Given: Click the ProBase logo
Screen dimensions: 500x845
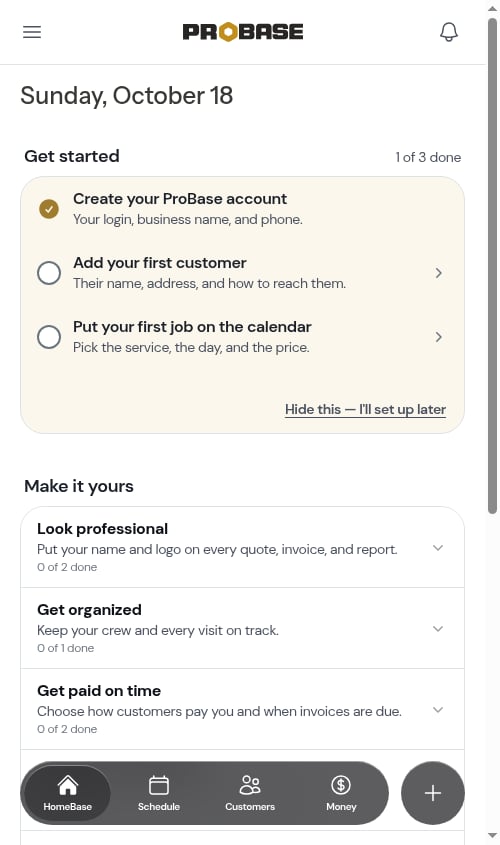Looking at the screenshot, I should [x=242, y=32].
